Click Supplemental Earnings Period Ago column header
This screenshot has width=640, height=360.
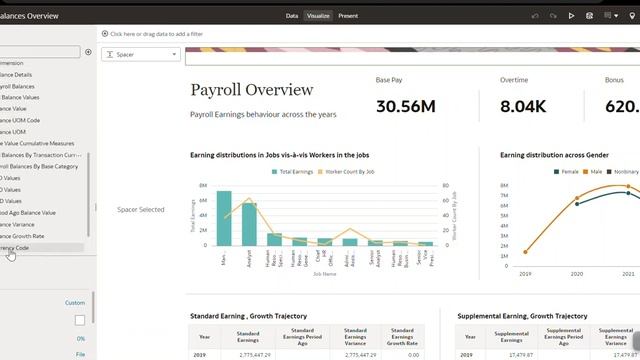tap(563, 337)
